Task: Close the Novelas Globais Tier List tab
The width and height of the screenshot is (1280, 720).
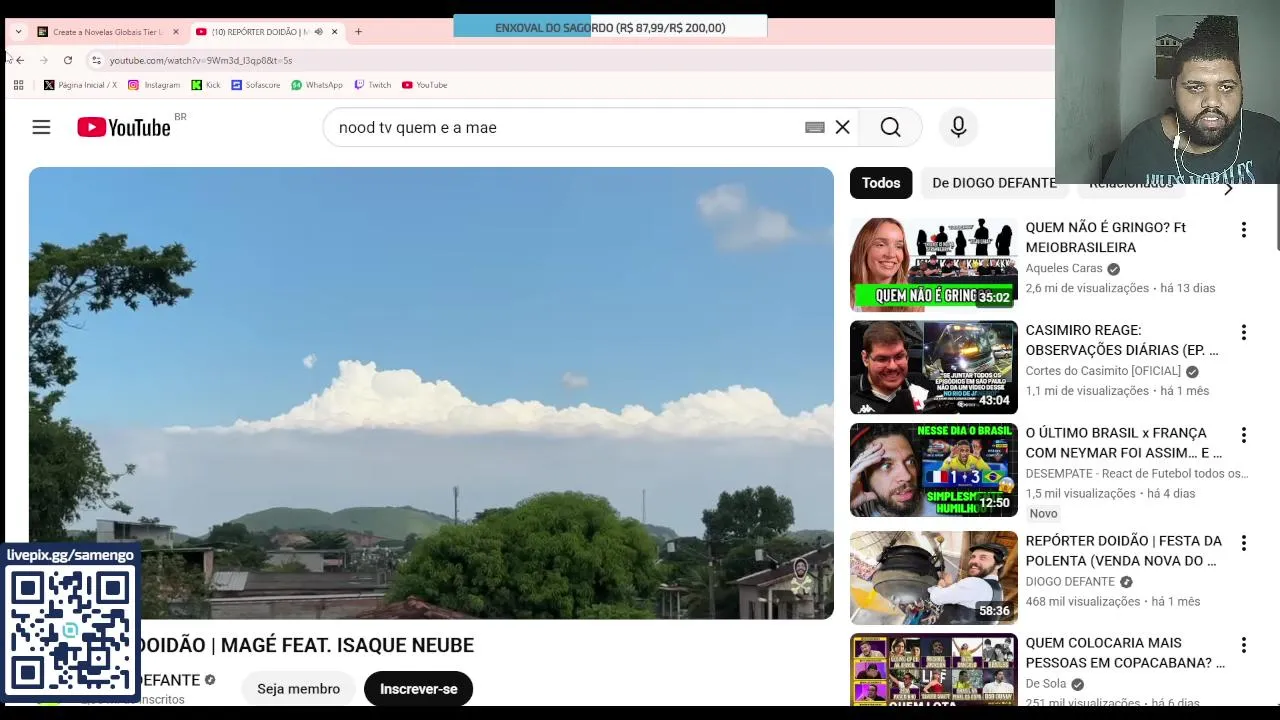Action: click(x=176, y=32)
